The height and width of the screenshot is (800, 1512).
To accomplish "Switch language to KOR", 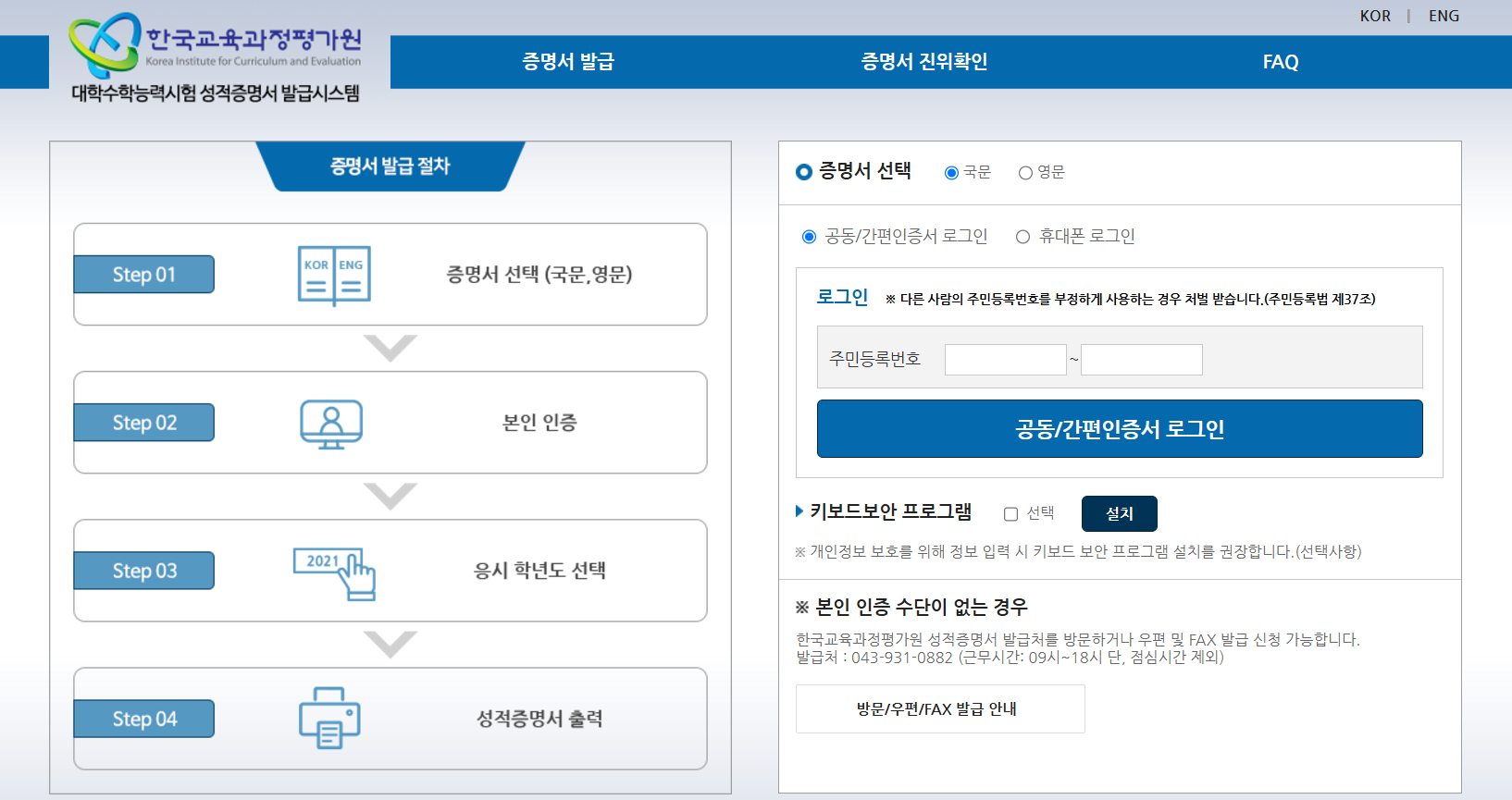I will coord(1375,16).
